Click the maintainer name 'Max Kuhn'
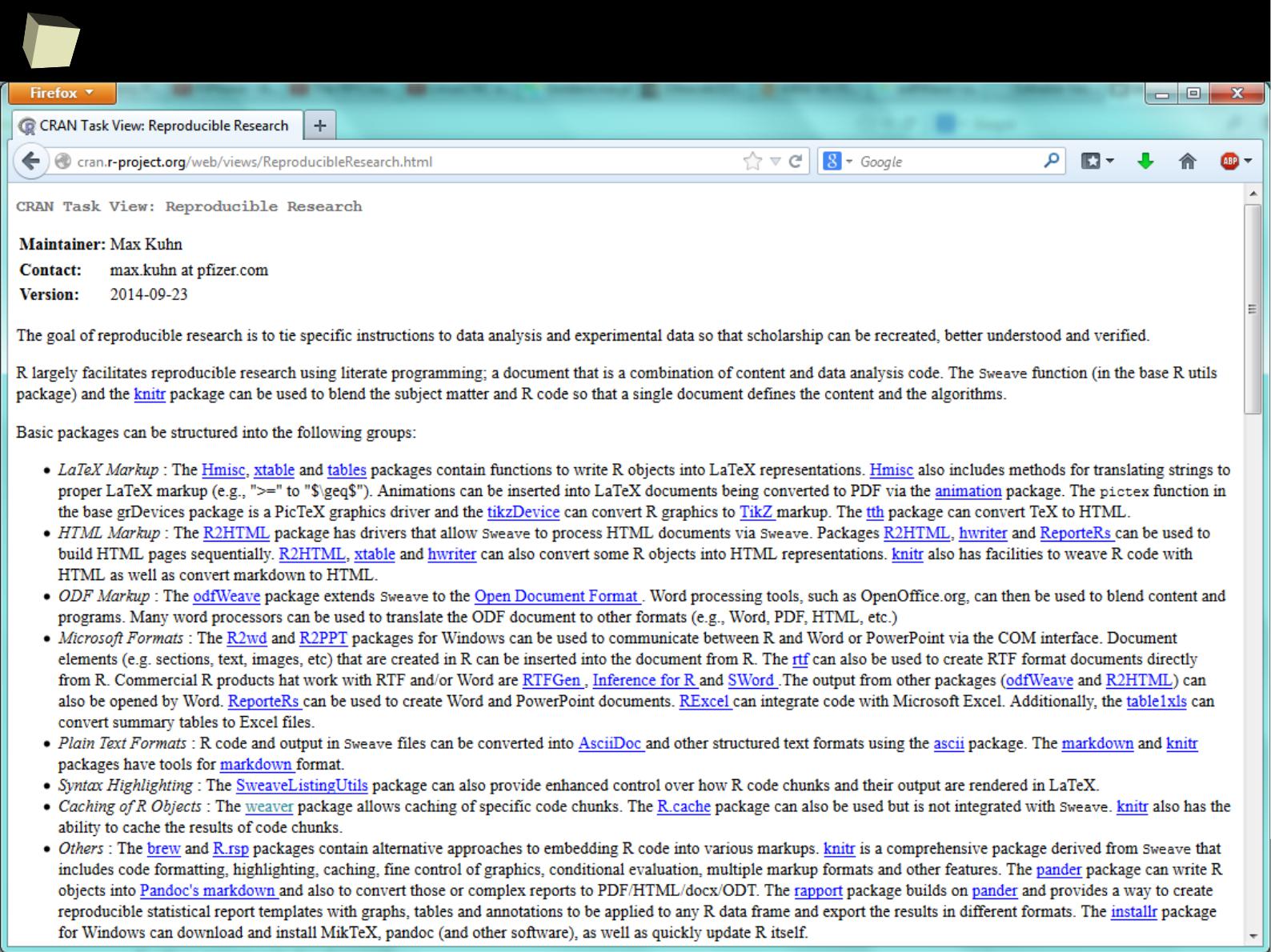The height and width of the screenshot is (952, 1271). 146,245
